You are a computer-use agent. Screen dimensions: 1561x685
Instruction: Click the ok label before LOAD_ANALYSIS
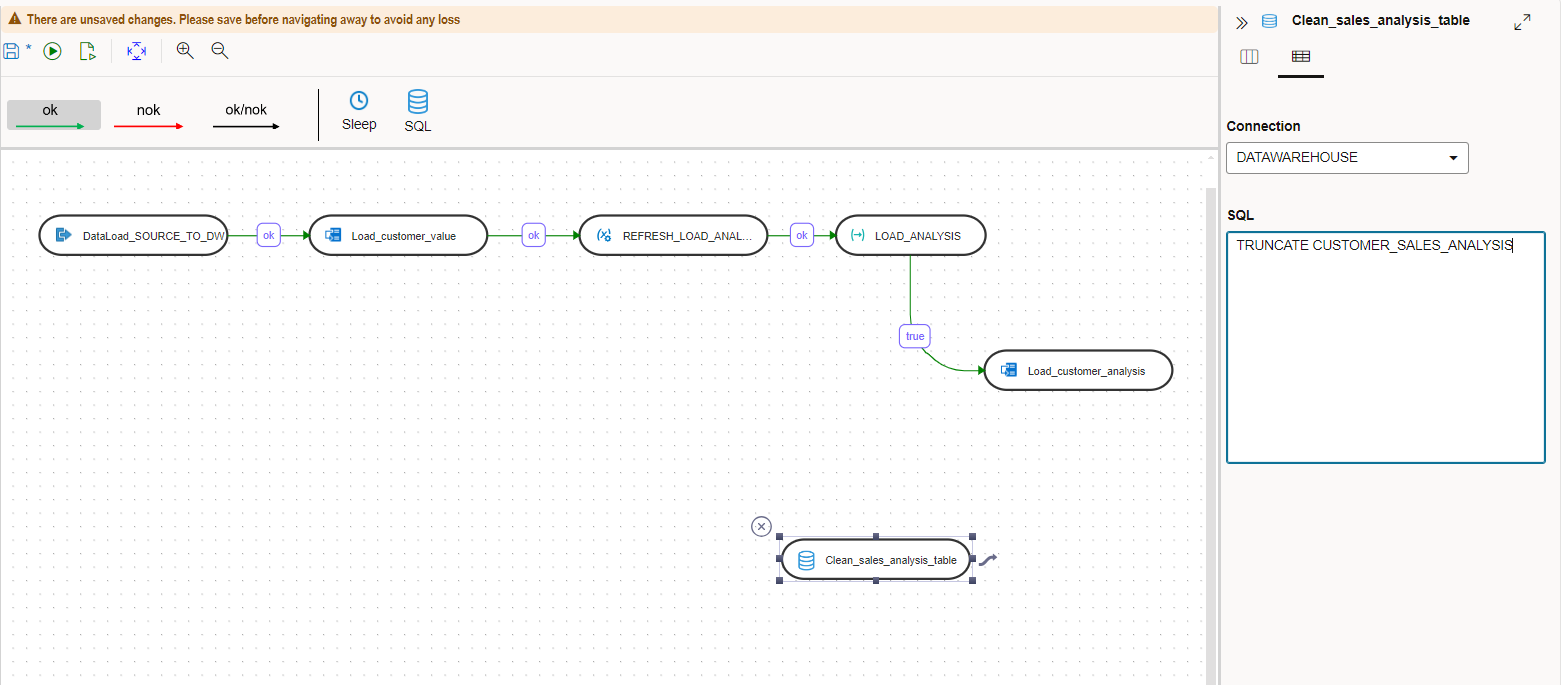(801, 235)
